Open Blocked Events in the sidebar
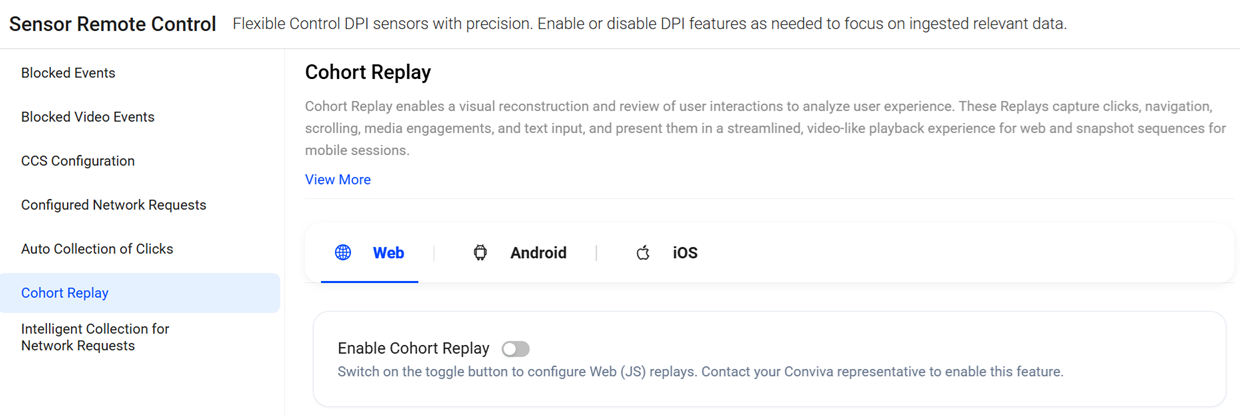Screen dimensions: 1240x415 (x=68, y=73)
